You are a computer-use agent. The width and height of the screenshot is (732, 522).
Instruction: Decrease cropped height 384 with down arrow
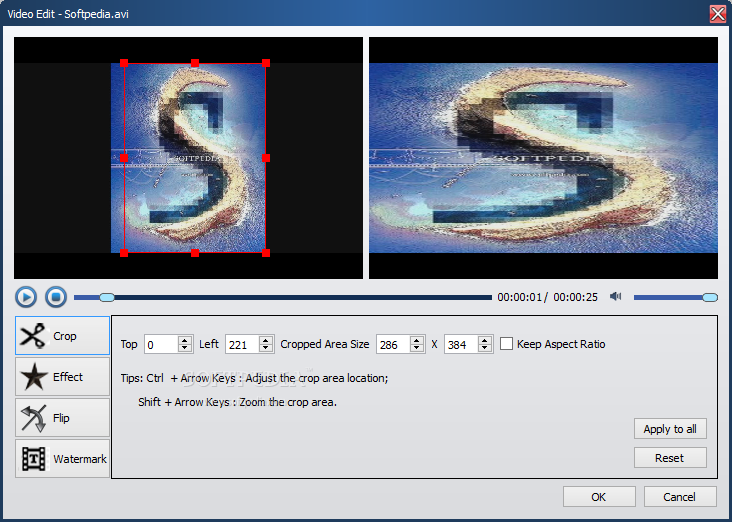click(485, 348)
